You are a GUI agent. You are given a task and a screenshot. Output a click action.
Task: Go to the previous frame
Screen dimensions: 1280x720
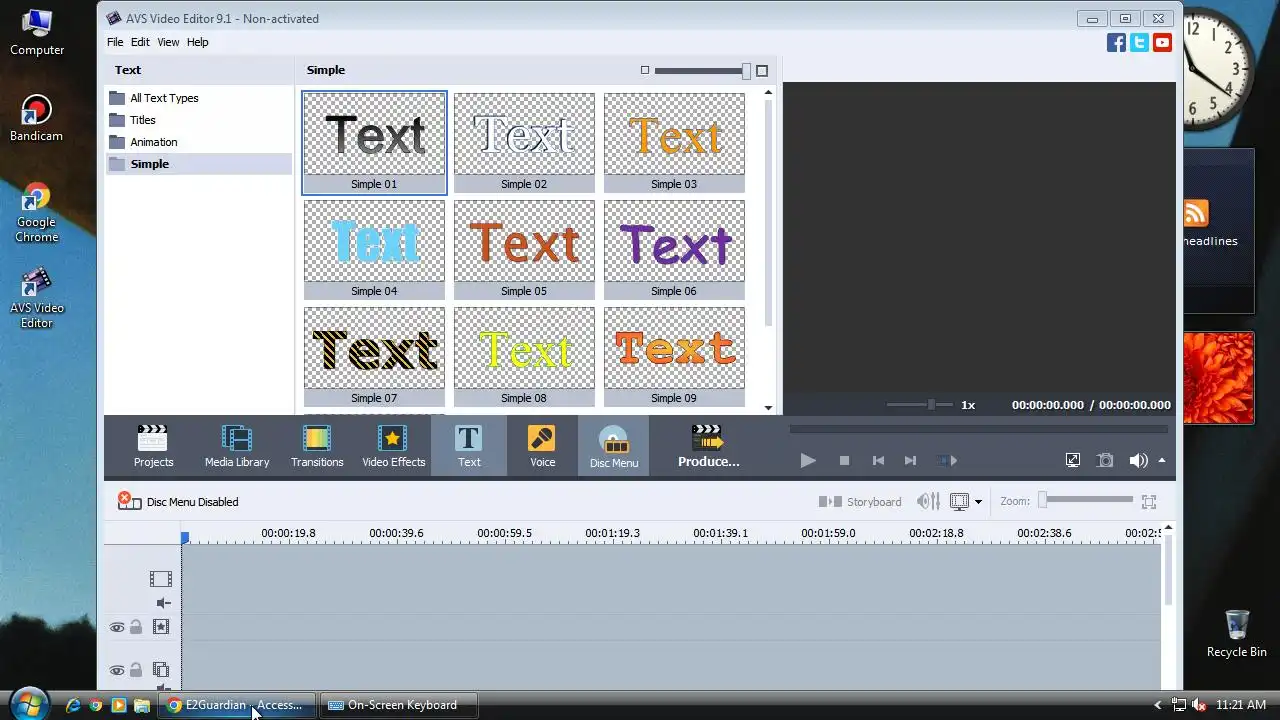pyautogui.click(x=878, y=460)
